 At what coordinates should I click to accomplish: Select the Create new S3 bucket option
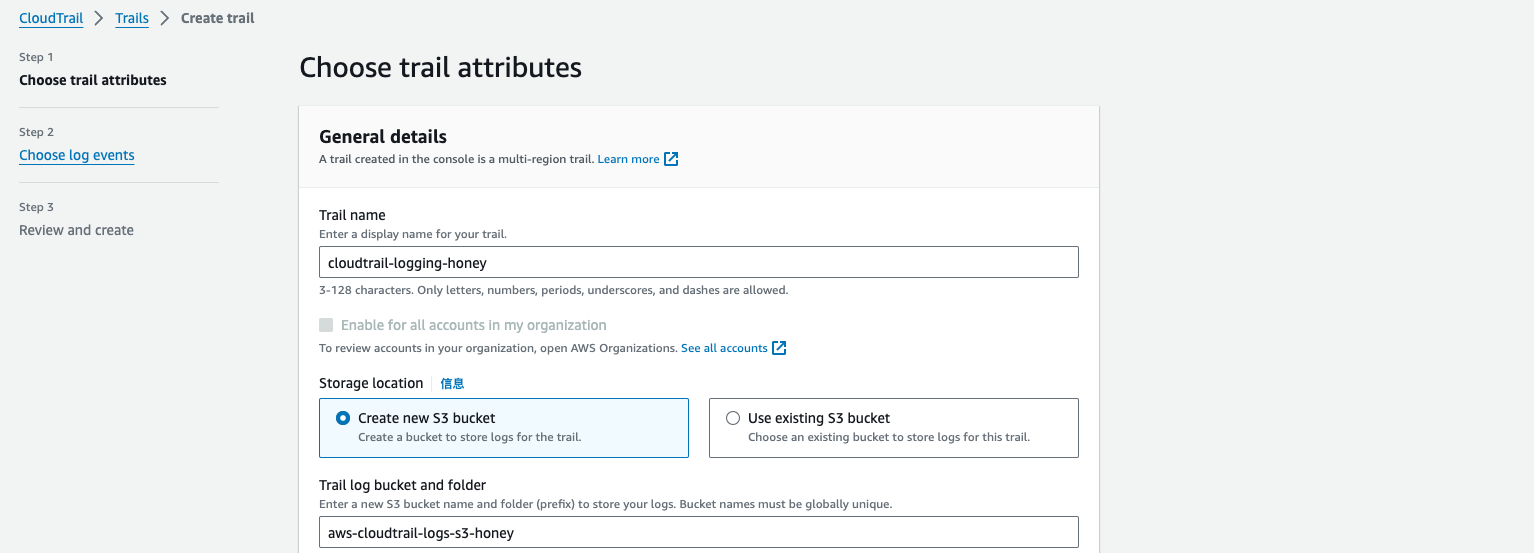click(x=343, y=418)
